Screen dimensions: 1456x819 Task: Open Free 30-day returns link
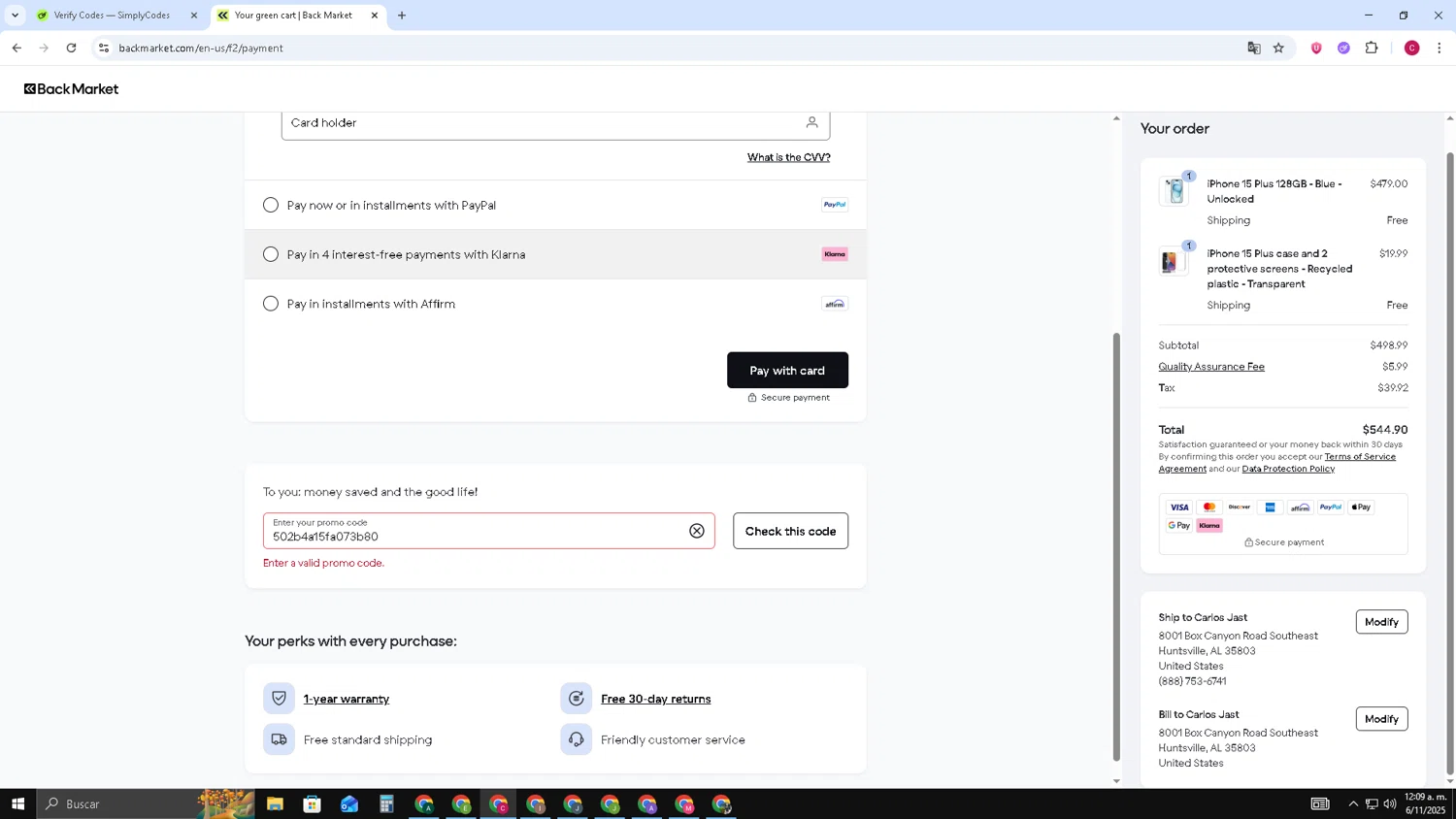655,699
